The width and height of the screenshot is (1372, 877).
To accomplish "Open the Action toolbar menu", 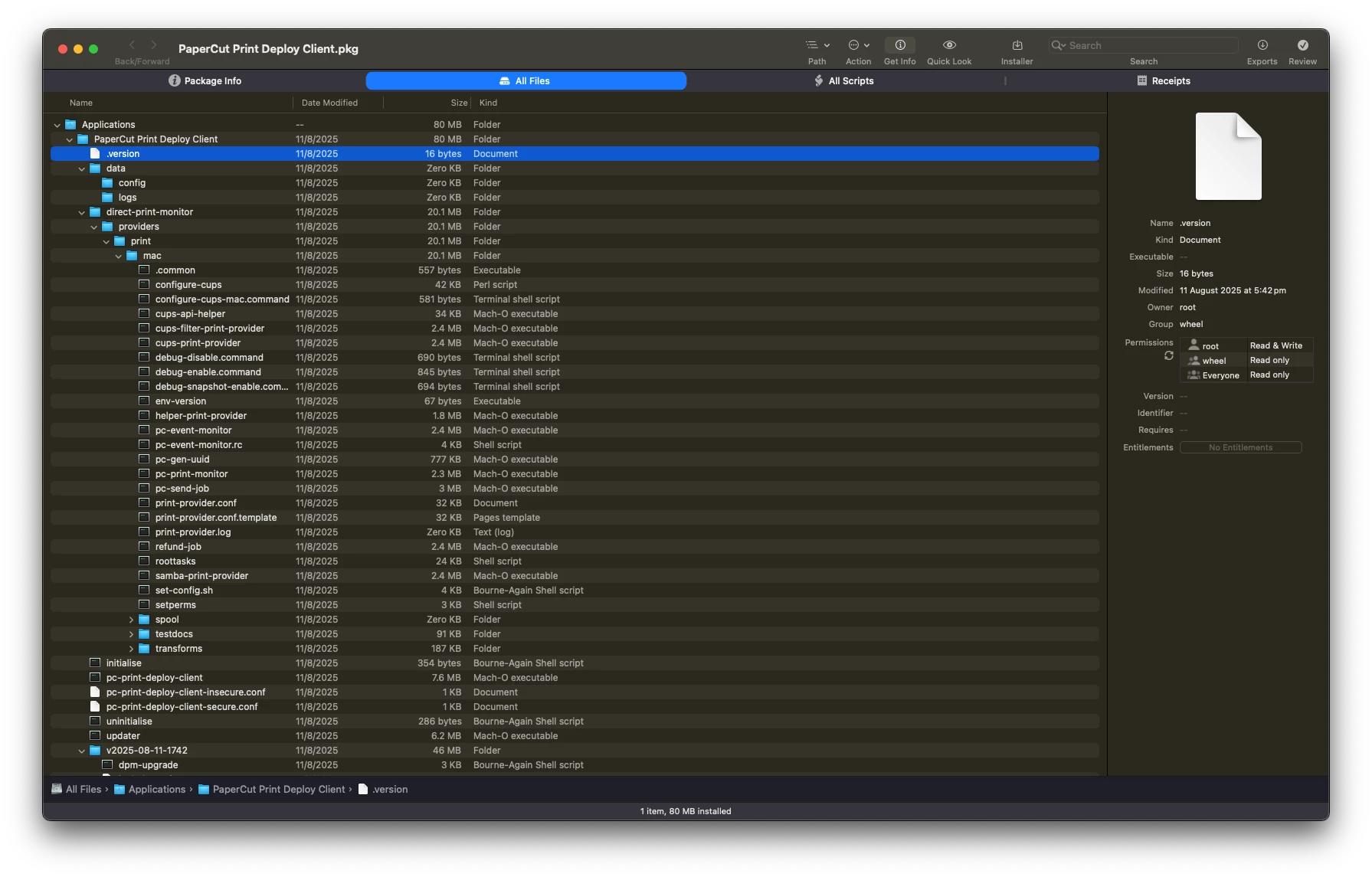I will pos(858,45).
